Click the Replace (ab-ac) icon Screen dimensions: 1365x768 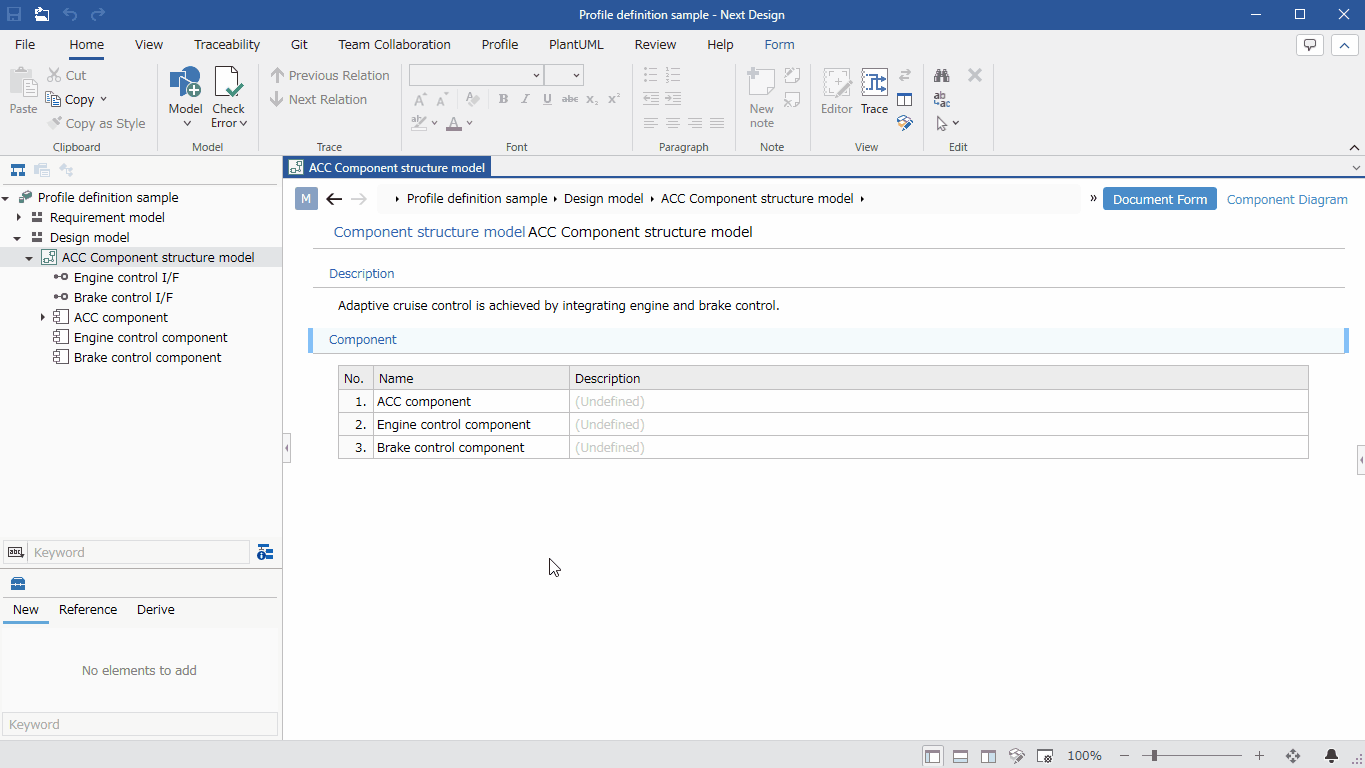(941, 99)
